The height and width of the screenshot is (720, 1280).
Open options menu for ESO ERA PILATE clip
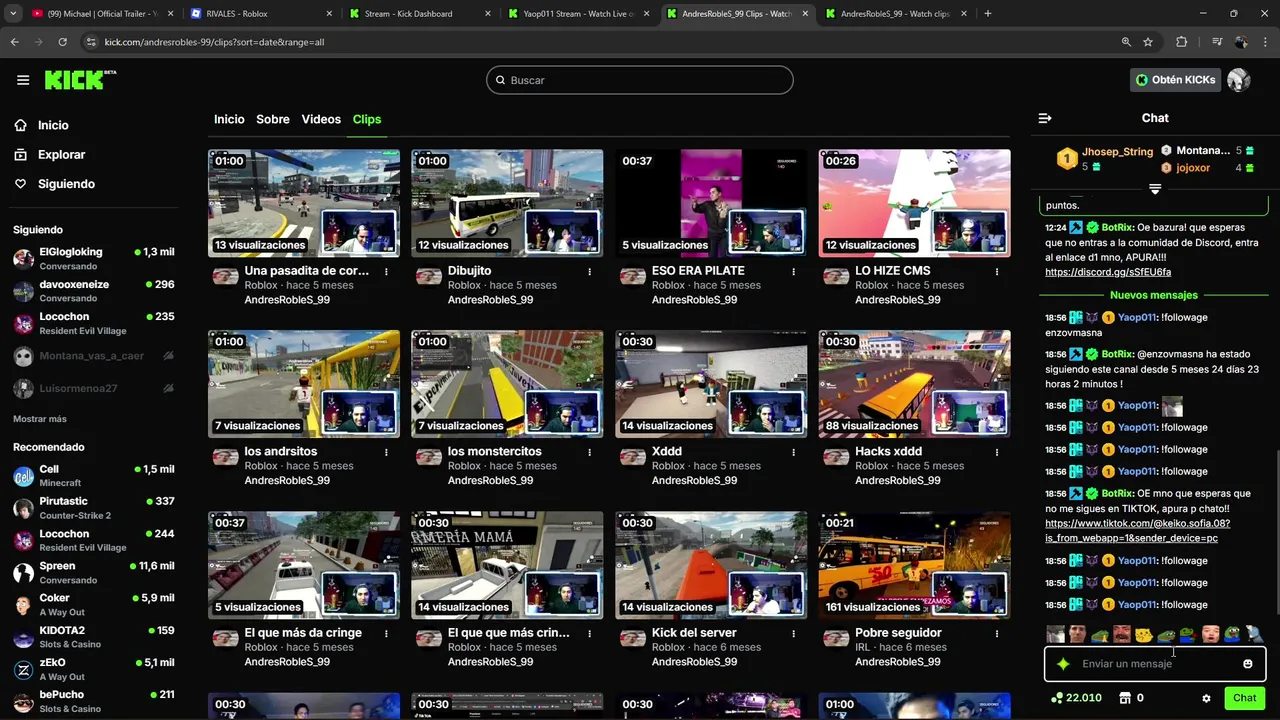(794, 272)
